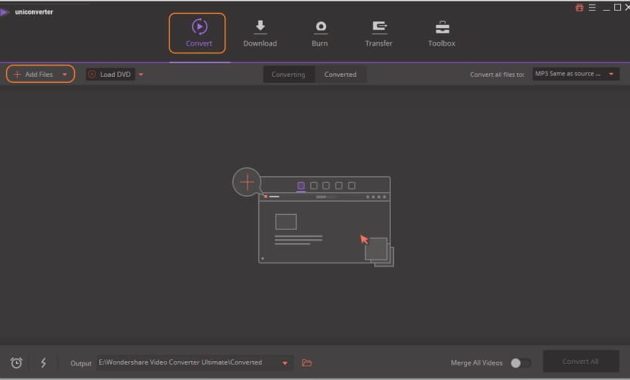This screenshot has width=630, height=380.
Task: Open the hamburger menu in title bar
Action: point(592,8)
